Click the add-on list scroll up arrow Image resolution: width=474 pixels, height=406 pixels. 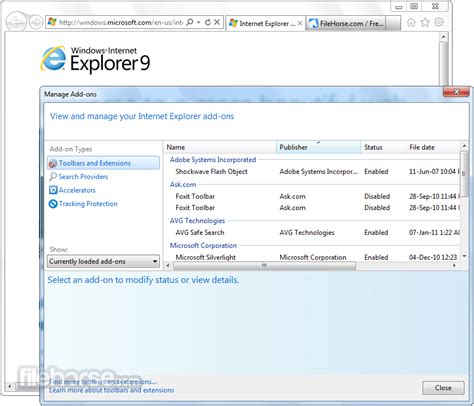click(x=464, y=146)
